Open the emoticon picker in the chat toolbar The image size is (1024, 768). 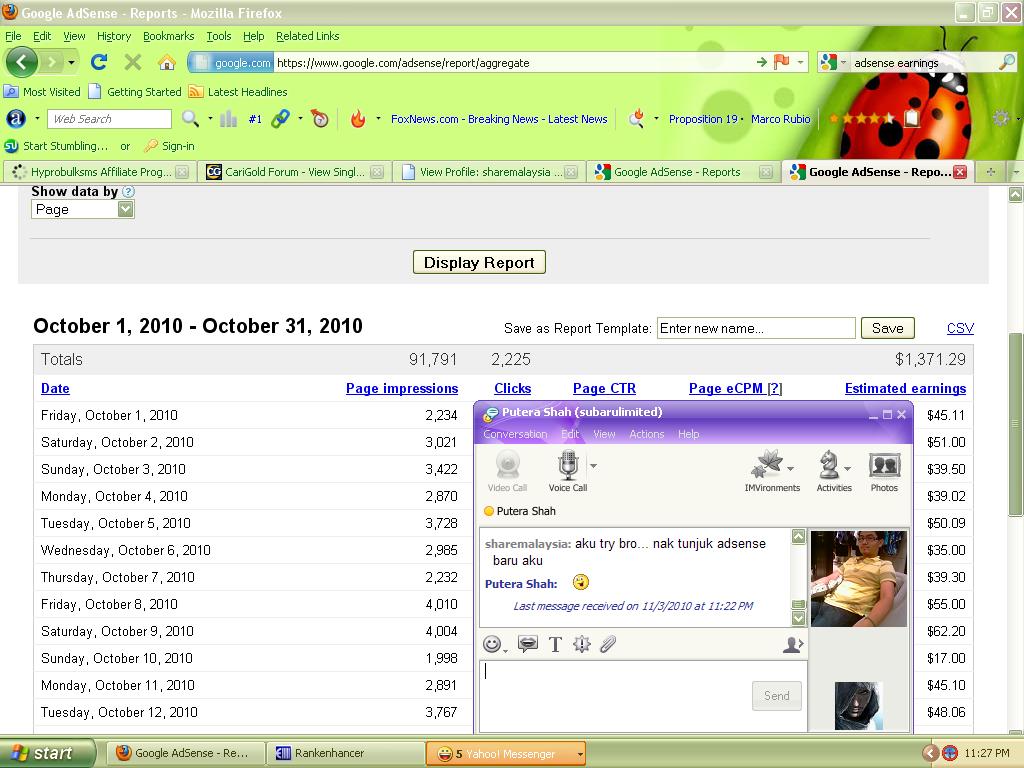(x=492, y=645)
